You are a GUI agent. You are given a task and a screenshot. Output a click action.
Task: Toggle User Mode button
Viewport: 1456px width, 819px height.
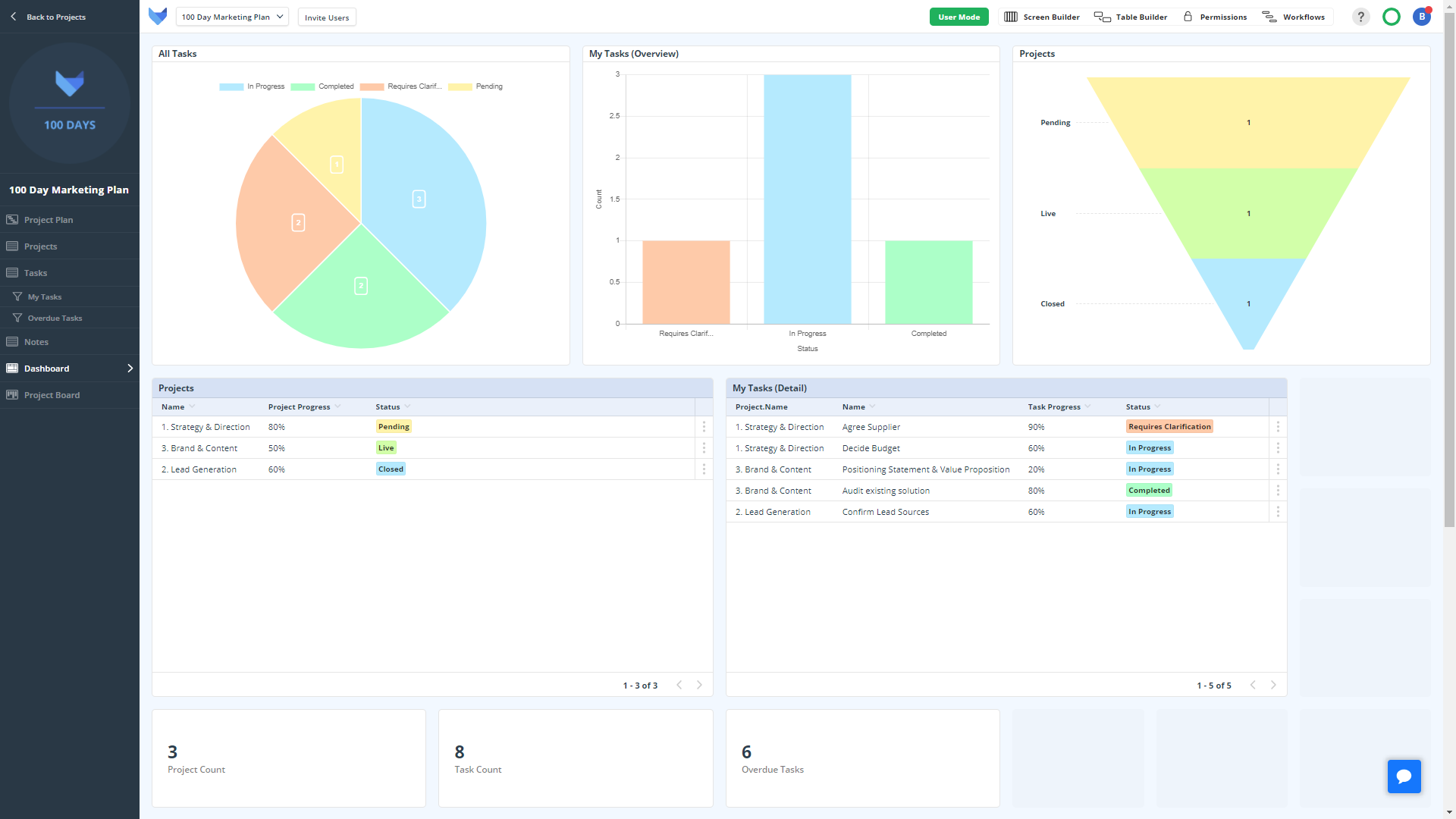(x=959, y=17)
